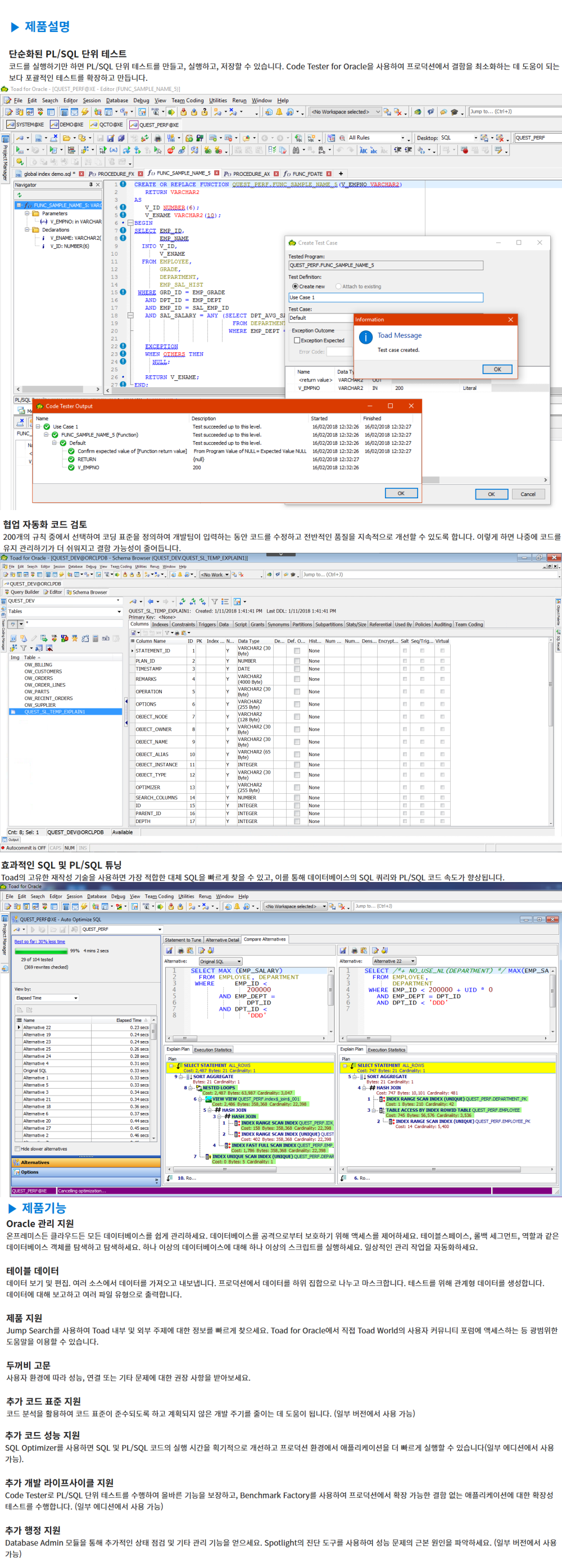Open the Indexes tab in Schema Browser

point(160,625)
